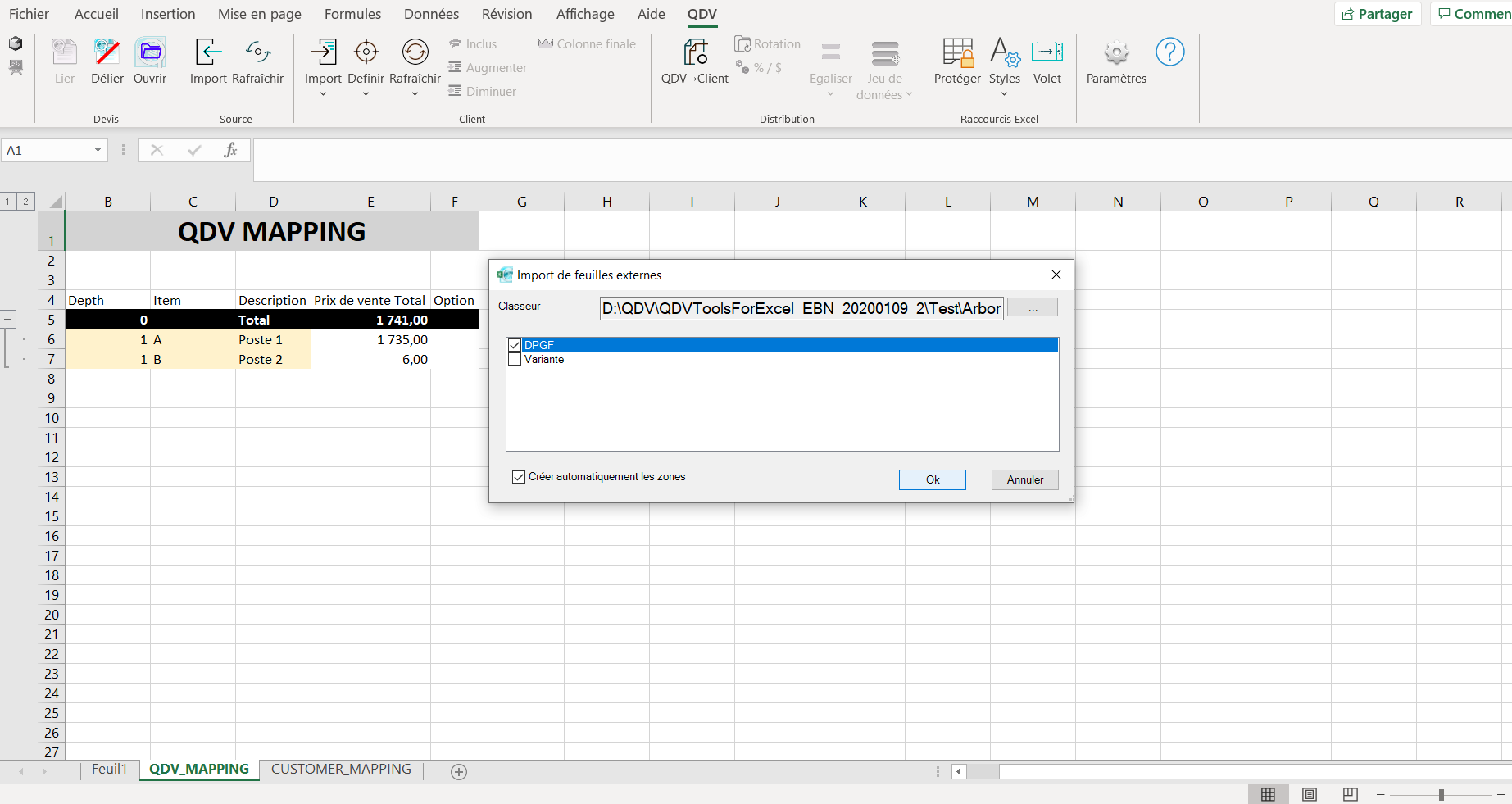Click the Augmenter command
The image size is (1512, 804).
tap(488, 68)
